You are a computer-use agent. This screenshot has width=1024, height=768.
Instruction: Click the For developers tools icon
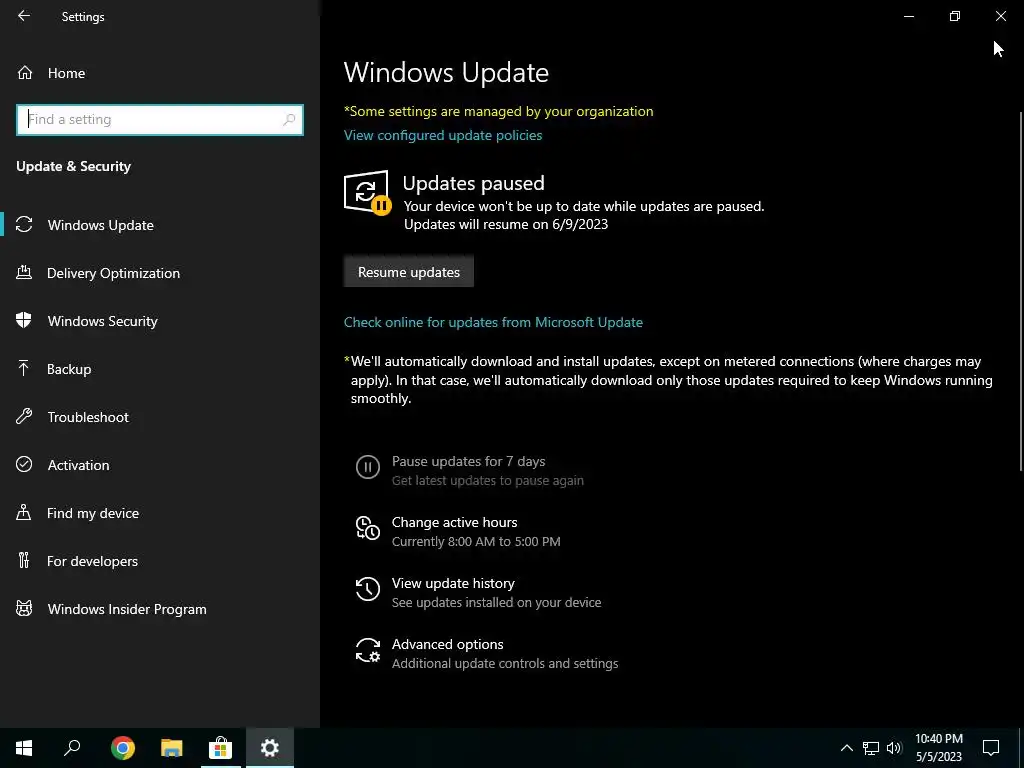tap(24, 560)
